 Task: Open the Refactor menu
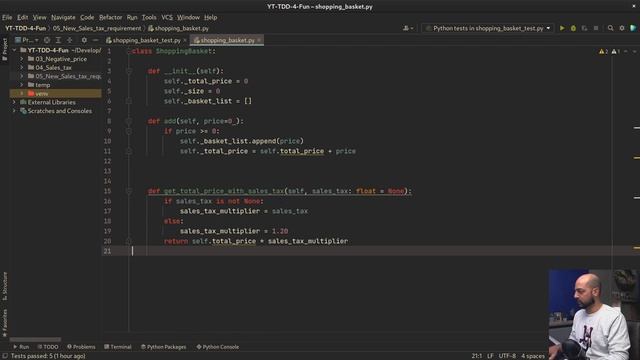[x=111, y=17]
